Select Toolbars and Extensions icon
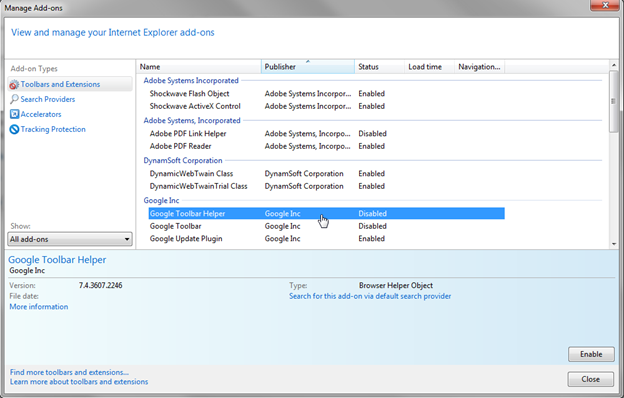 (14, 84)
